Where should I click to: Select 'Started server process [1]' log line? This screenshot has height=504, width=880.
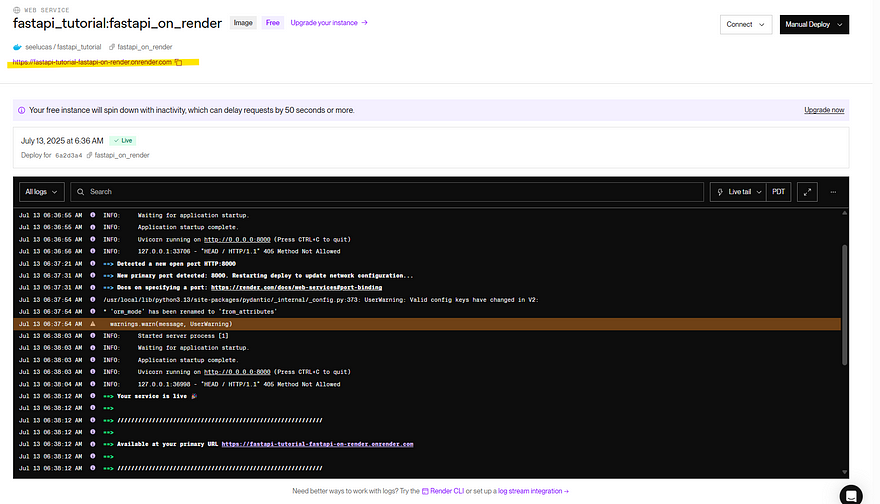click(427, 336)
